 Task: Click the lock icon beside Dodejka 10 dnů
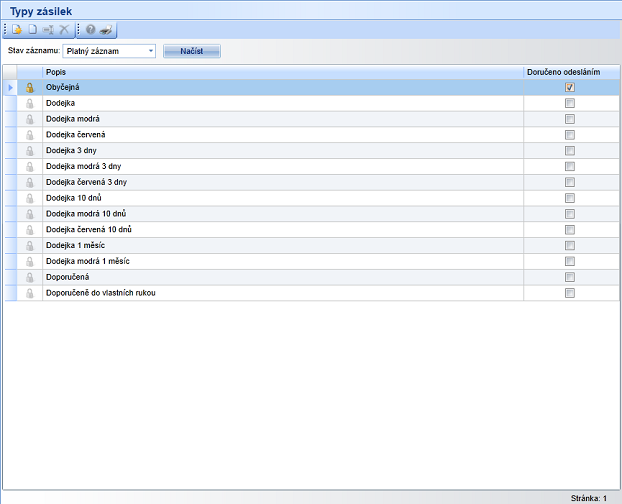(x=30, y=198)
